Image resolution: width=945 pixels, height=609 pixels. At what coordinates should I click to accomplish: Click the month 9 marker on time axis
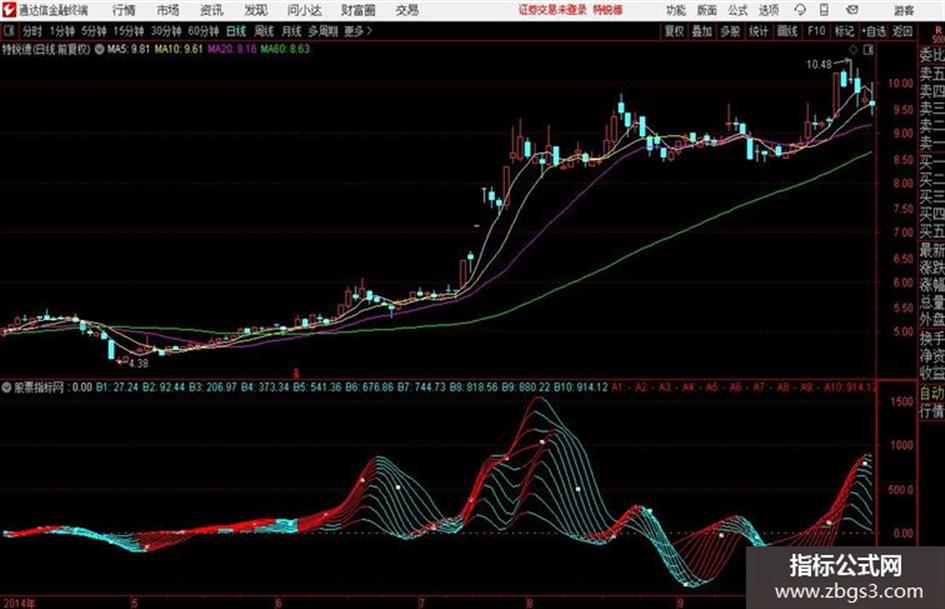(680, 602)
